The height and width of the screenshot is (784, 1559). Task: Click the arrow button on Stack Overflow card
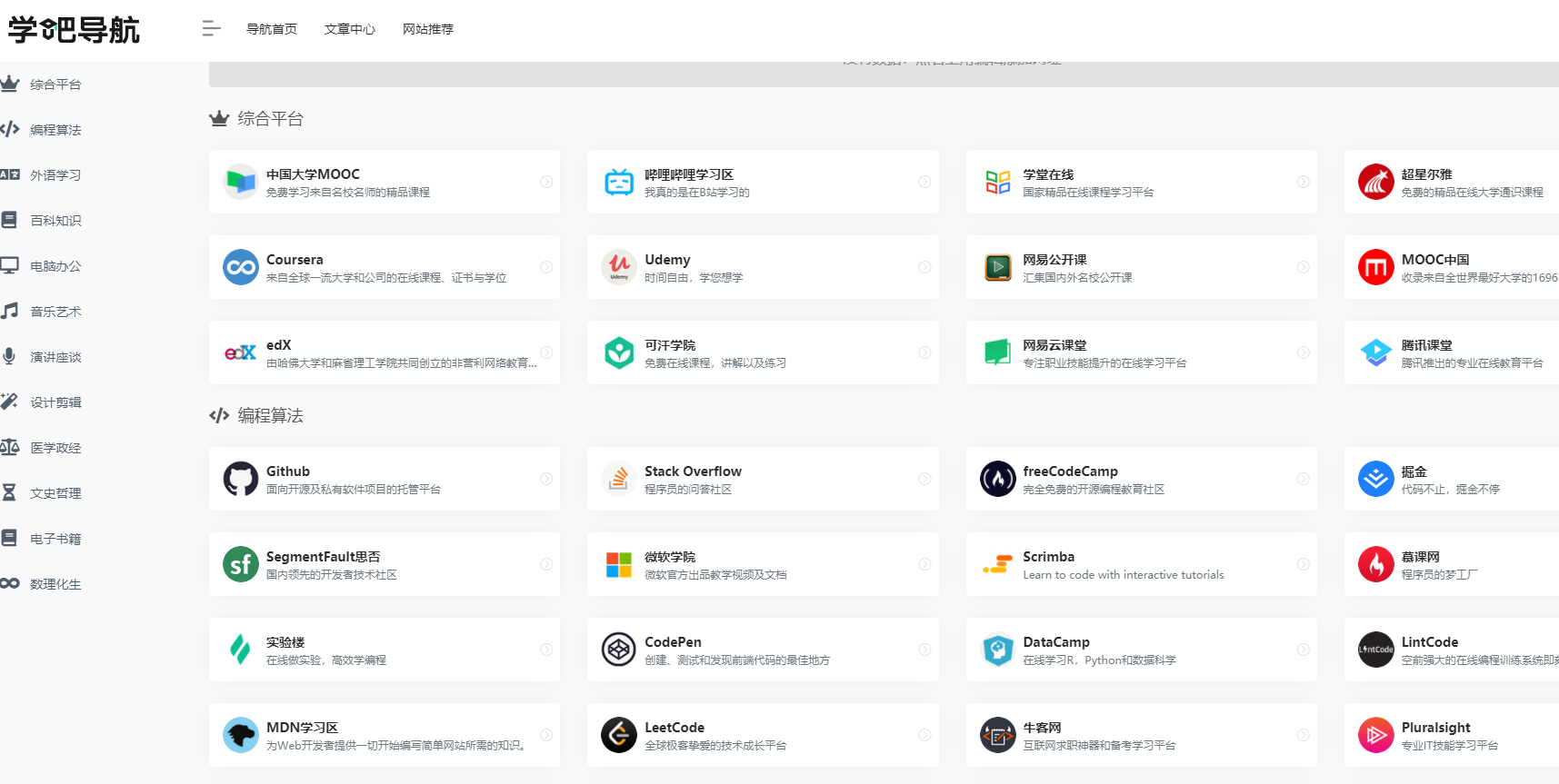(924, 479)
